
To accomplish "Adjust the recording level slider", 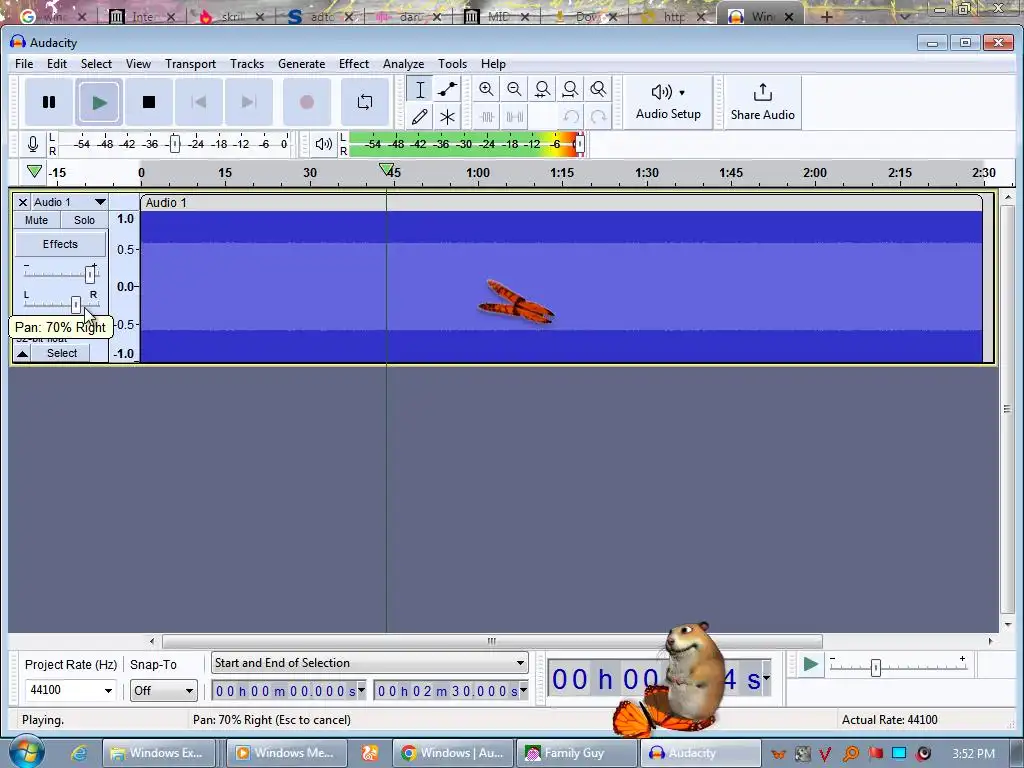I will coord(174,144).
